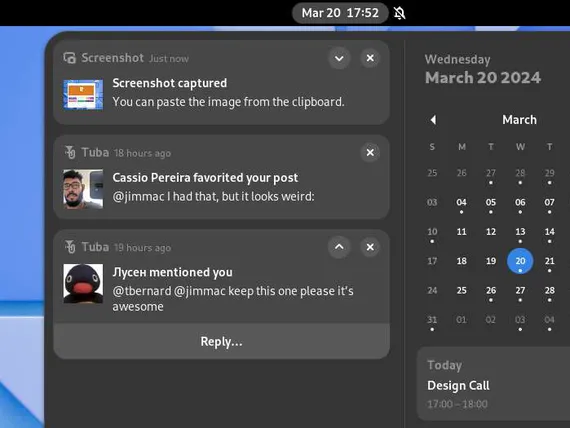Open the Mar 20 17:52 clock menu

click(x=340, y=13)
